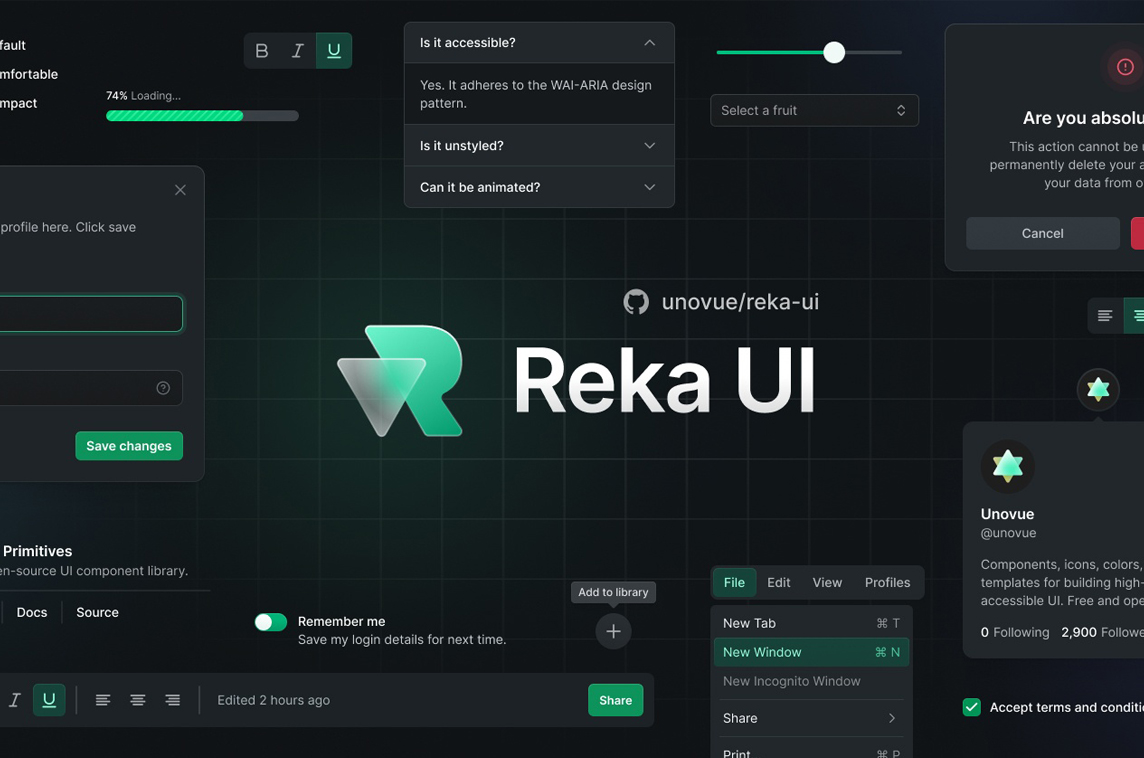
Task: Click the input field with help icon
Action: (x=91, y=388)
